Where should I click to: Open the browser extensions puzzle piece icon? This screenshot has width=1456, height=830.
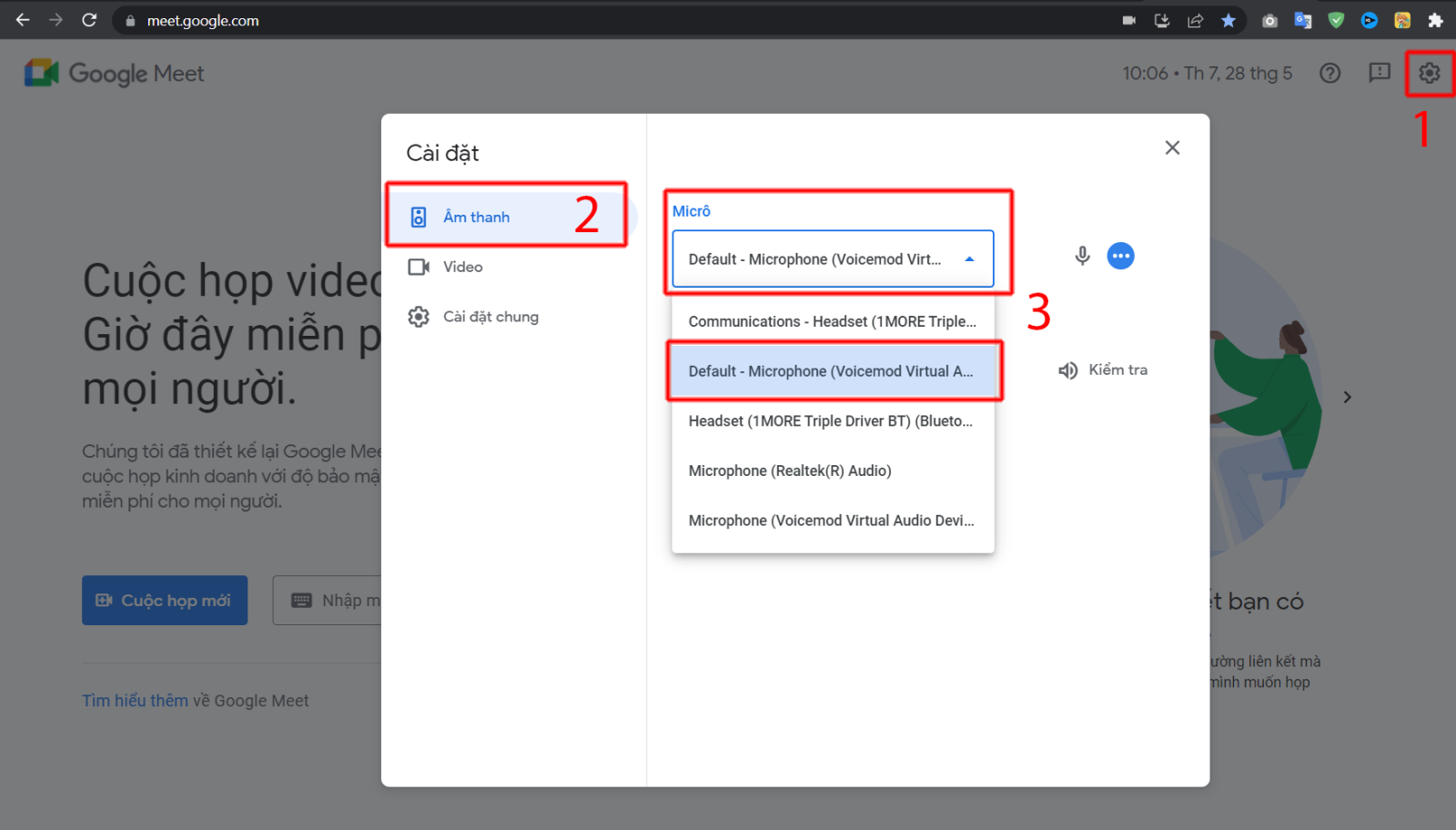point(1435,19)
